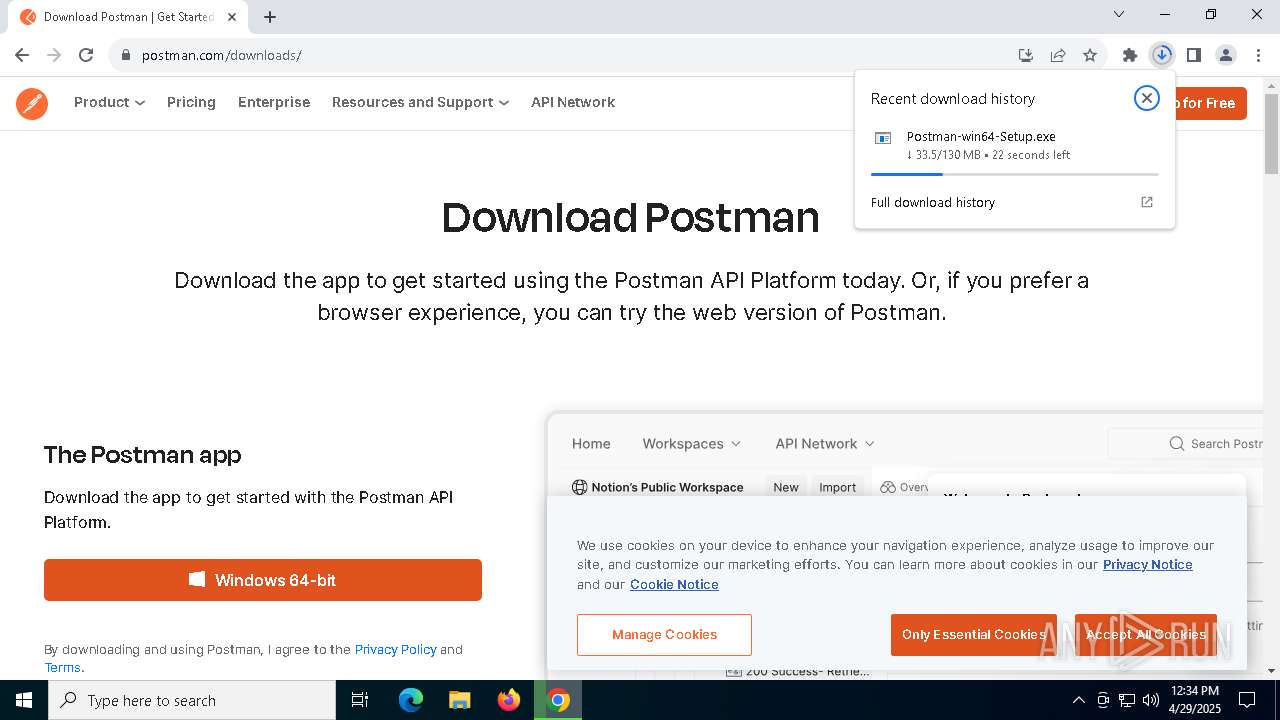This screenshot has height=720, width=1280.
Task: Launch Microsoft Edge from the taskbar
Action: tap(411, 700)
